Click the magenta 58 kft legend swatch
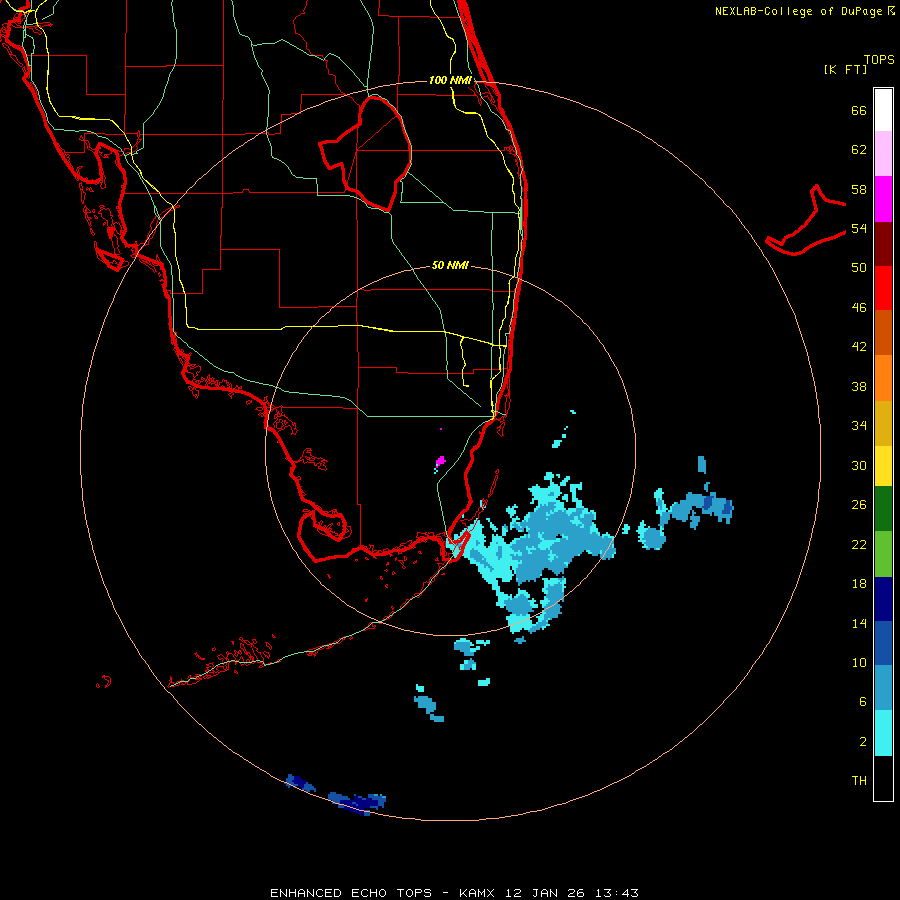 883,199
